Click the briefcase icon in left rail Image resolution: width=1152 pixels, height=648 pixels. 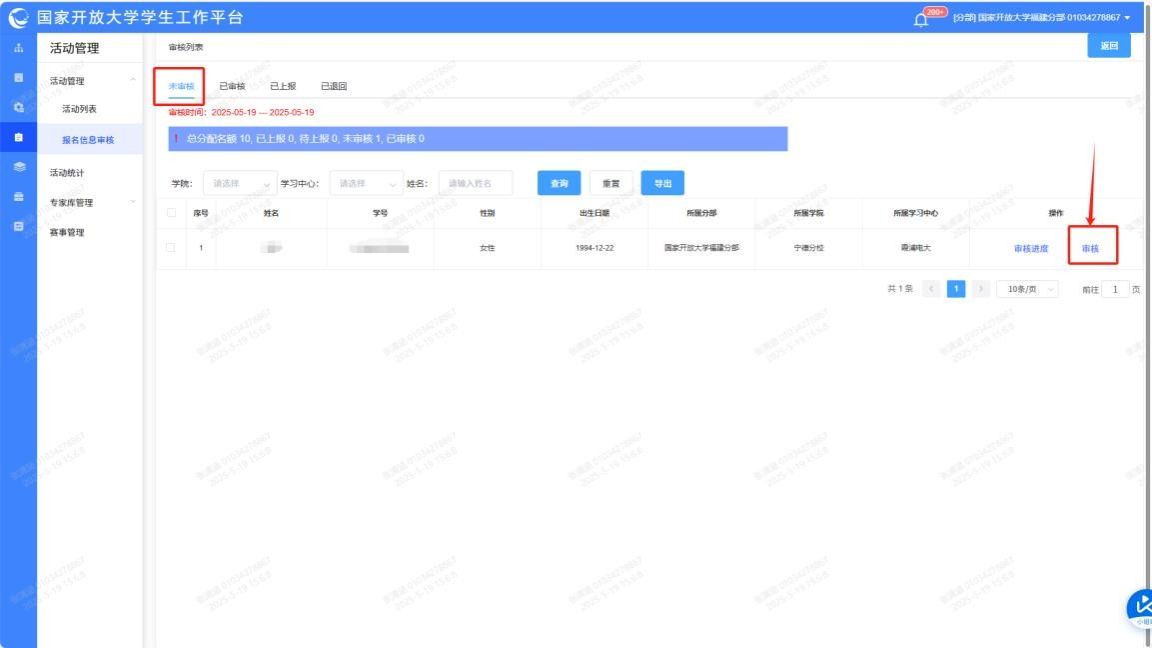point(18,197)
